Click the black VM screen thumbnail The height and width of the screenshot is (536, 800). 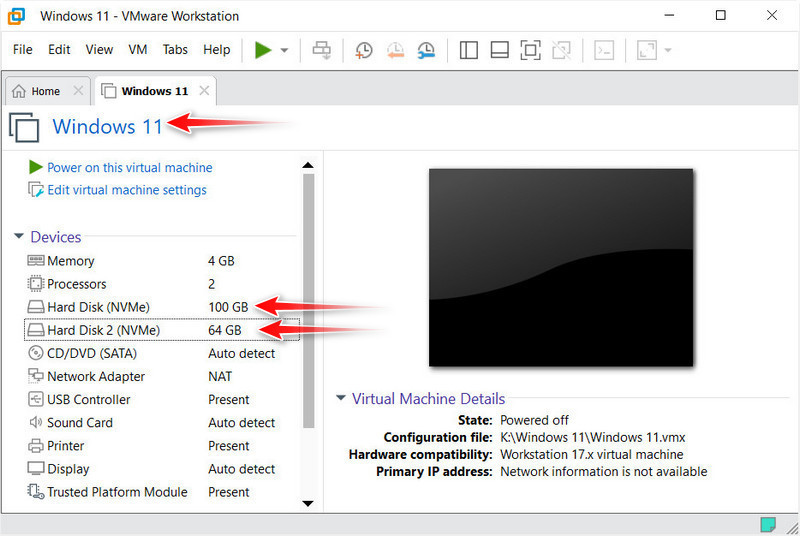point(561,267)
